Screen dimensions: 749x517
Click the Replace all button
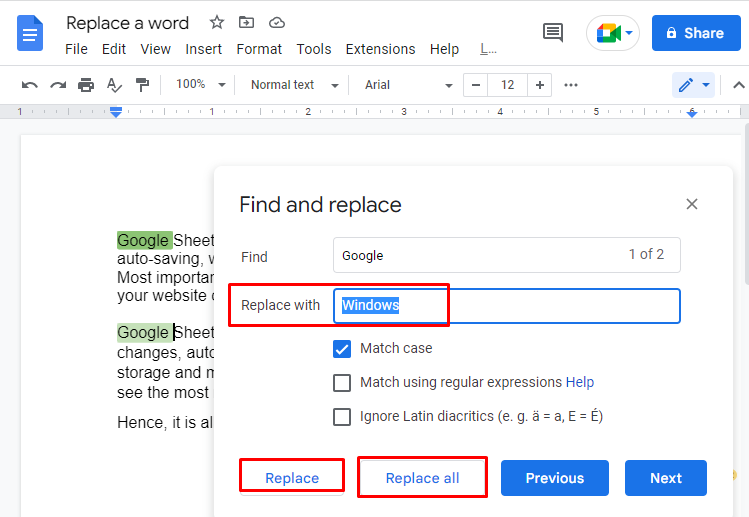tap(422, 478)
